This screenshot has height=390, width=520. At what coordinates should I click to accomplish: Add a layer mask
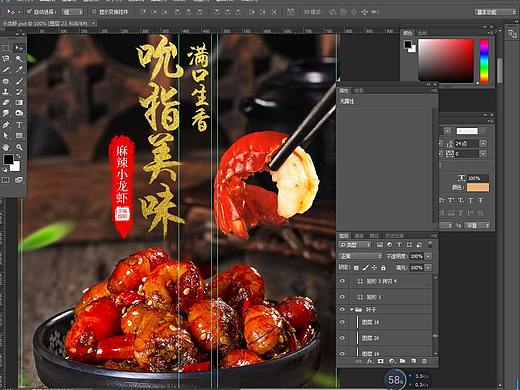(x=381, y=361)
